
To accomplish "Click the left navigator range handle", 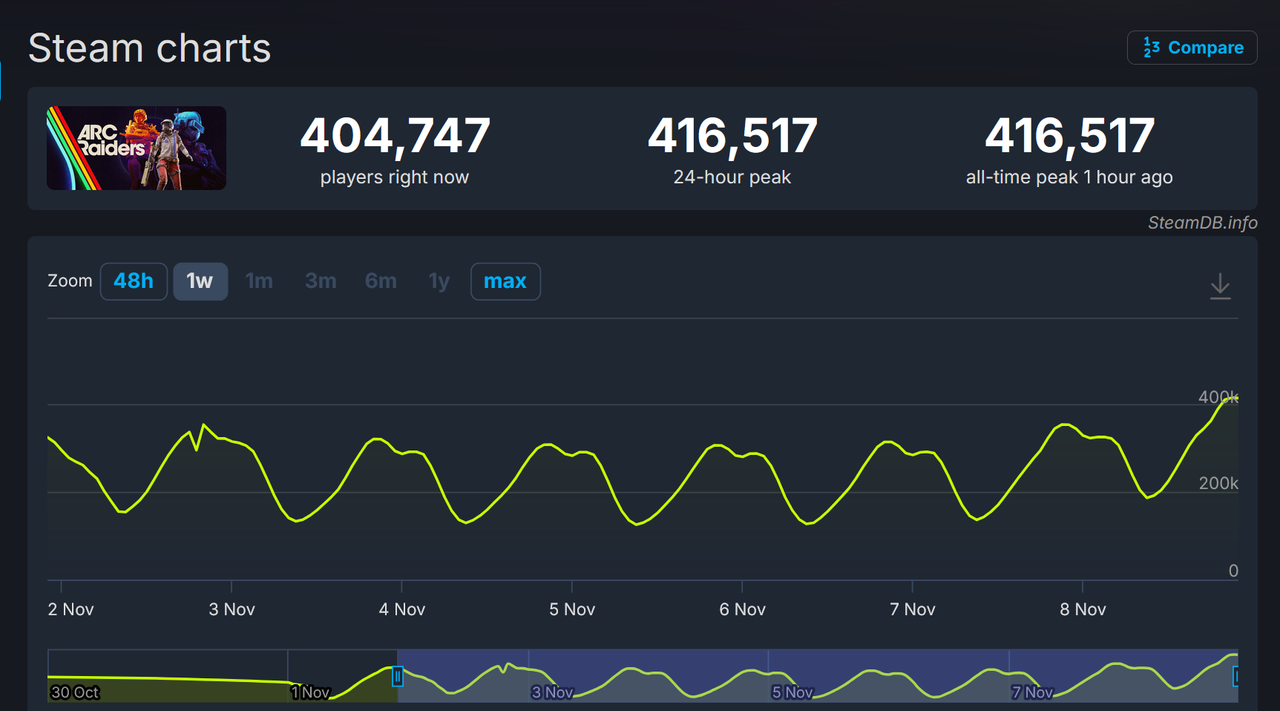I will click(397, 677).
